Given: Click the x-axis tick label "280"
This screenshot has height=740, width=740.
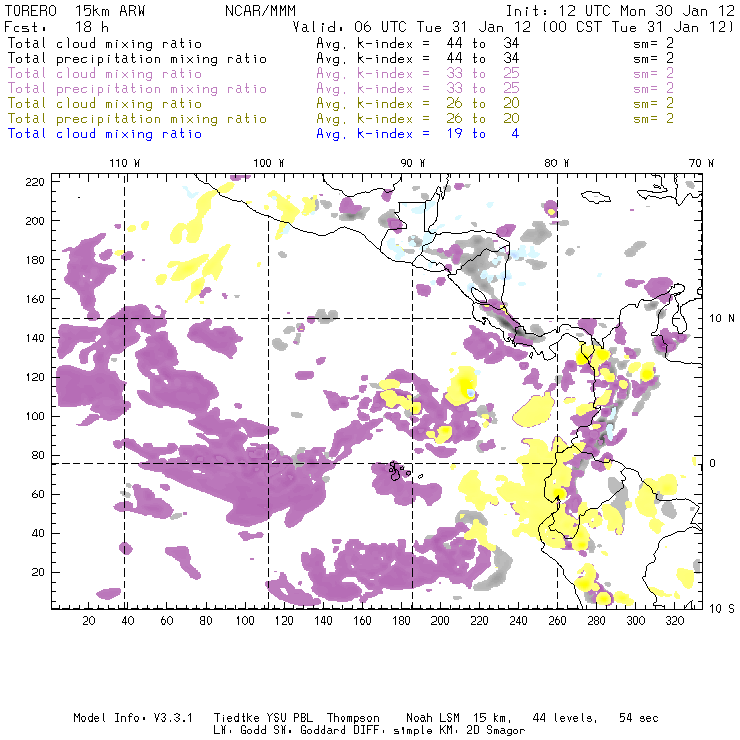Looking at the screenshot, I should (597, 621).
